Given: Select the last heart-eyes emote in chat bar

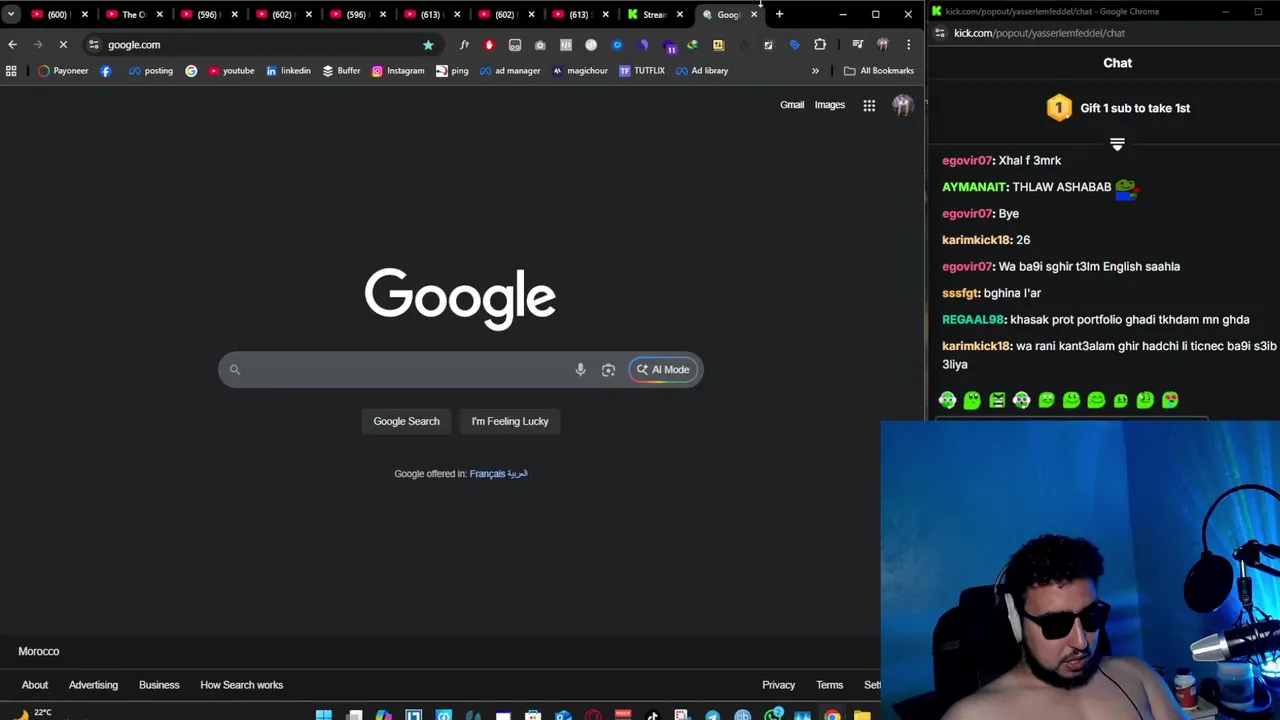Looking at the screenshot, I should 1170,400.
